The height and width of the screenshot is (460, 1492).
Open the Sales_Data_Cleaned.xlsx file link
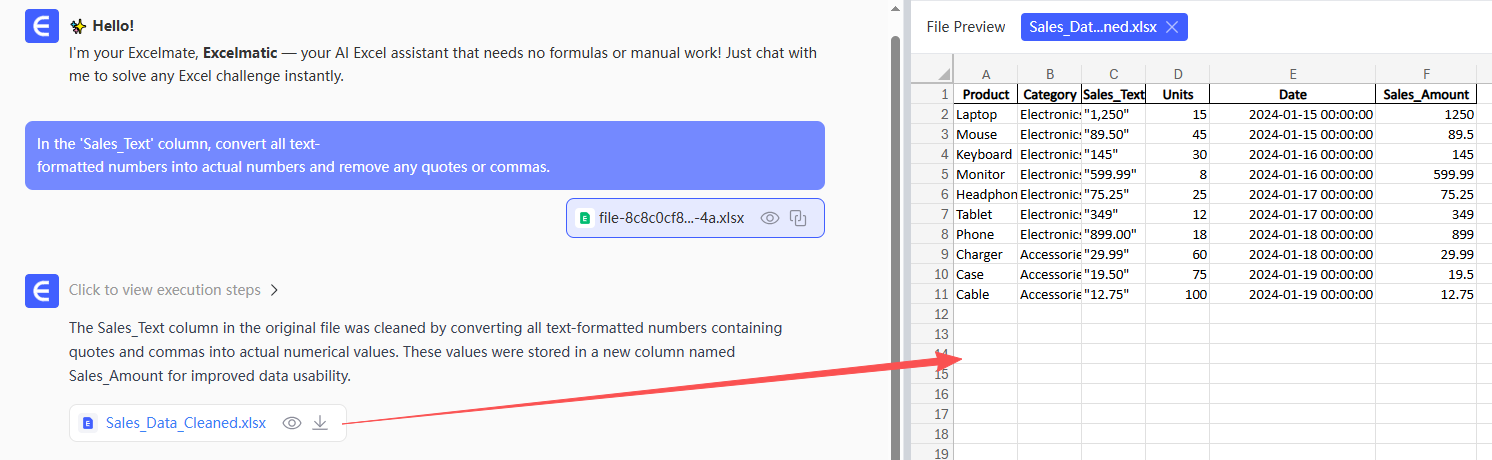[186, 423]
